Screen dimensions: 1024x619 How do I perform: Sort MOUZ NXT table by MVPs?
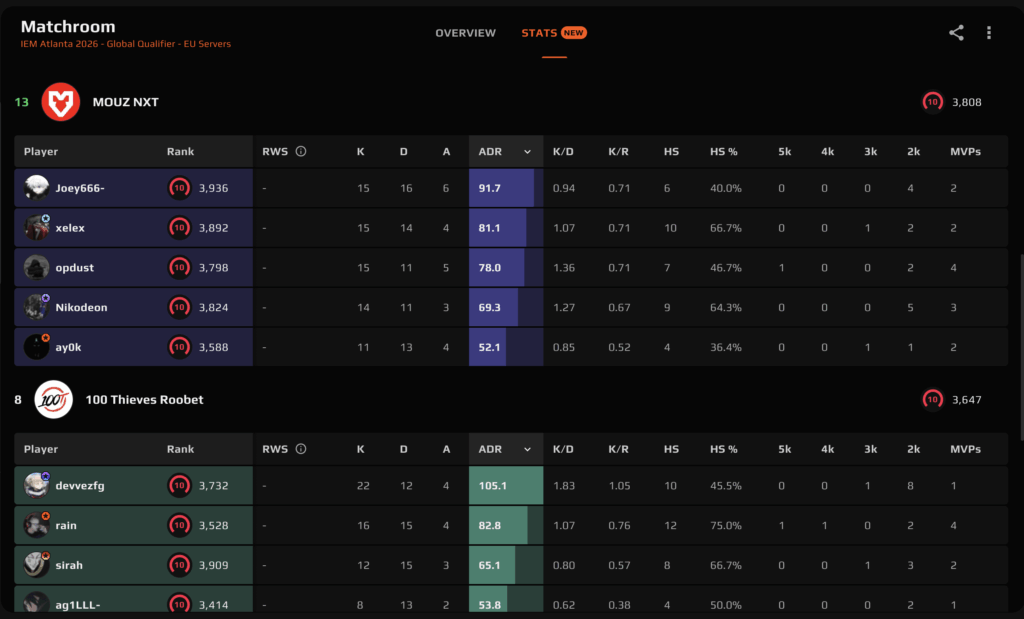[965, 151]
